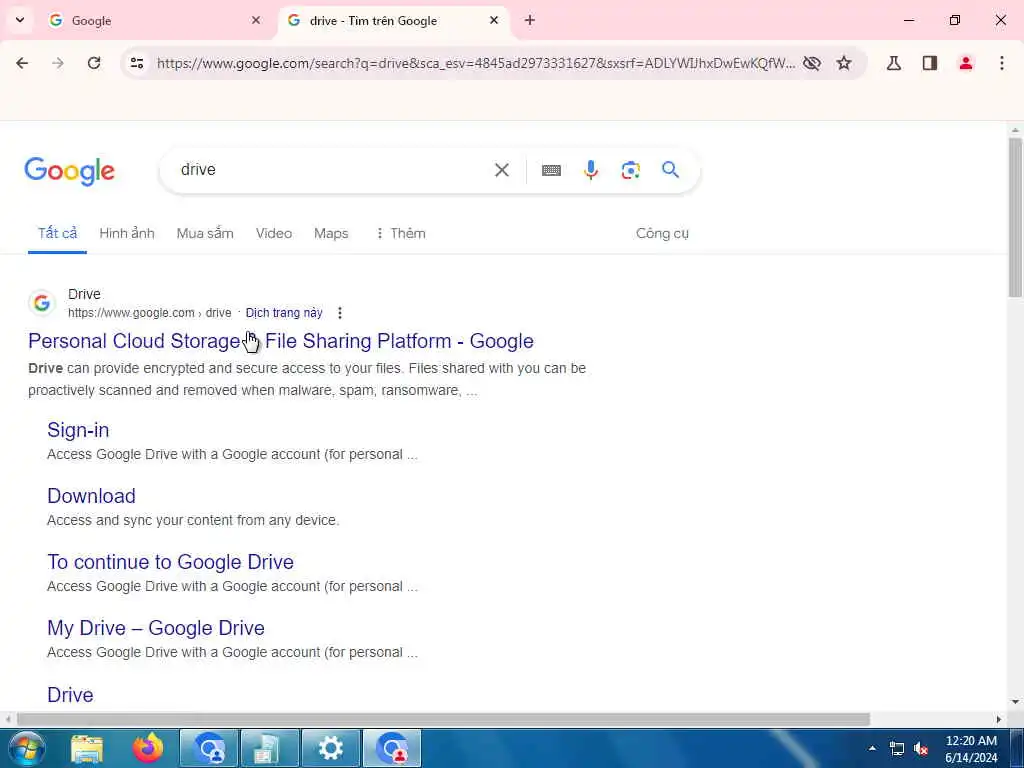The height and width of the screenshot is (768, 1024).
Task: Clear the search box with X
Action: (x=502, y=170)
